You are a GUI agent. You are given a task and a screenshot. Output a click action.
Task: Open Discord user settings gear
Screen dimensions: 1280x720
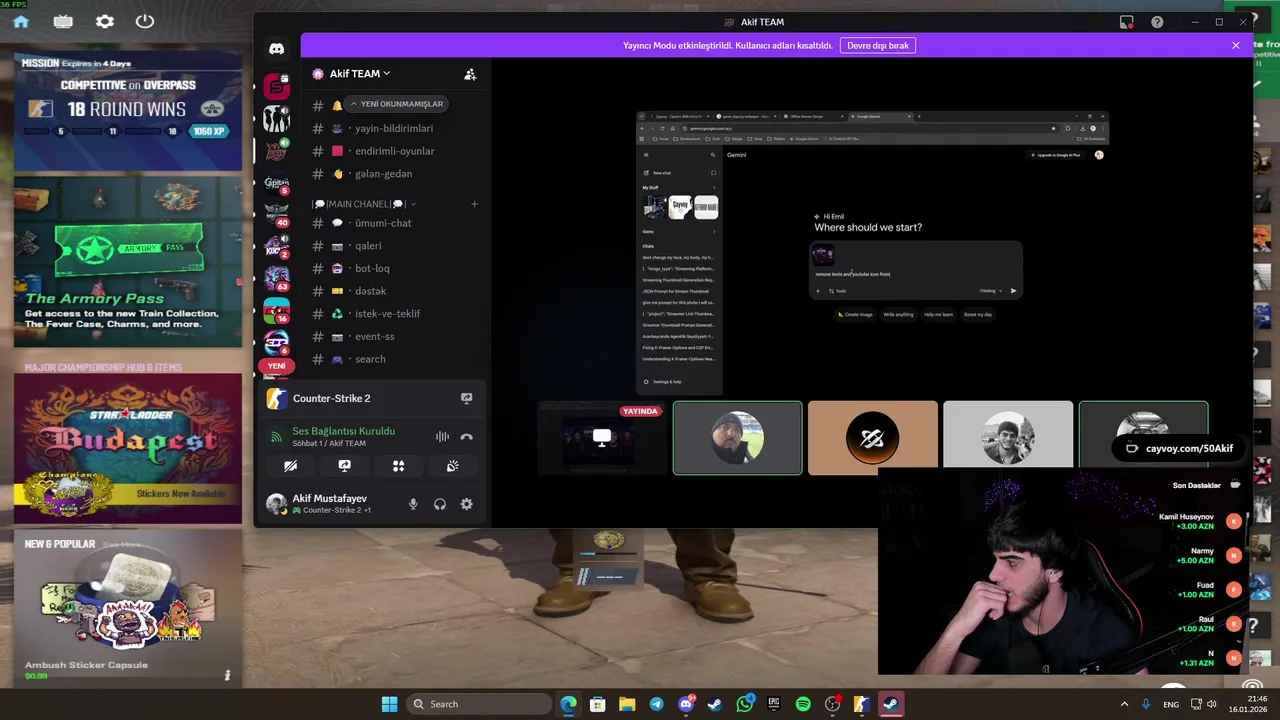[466, 504]
